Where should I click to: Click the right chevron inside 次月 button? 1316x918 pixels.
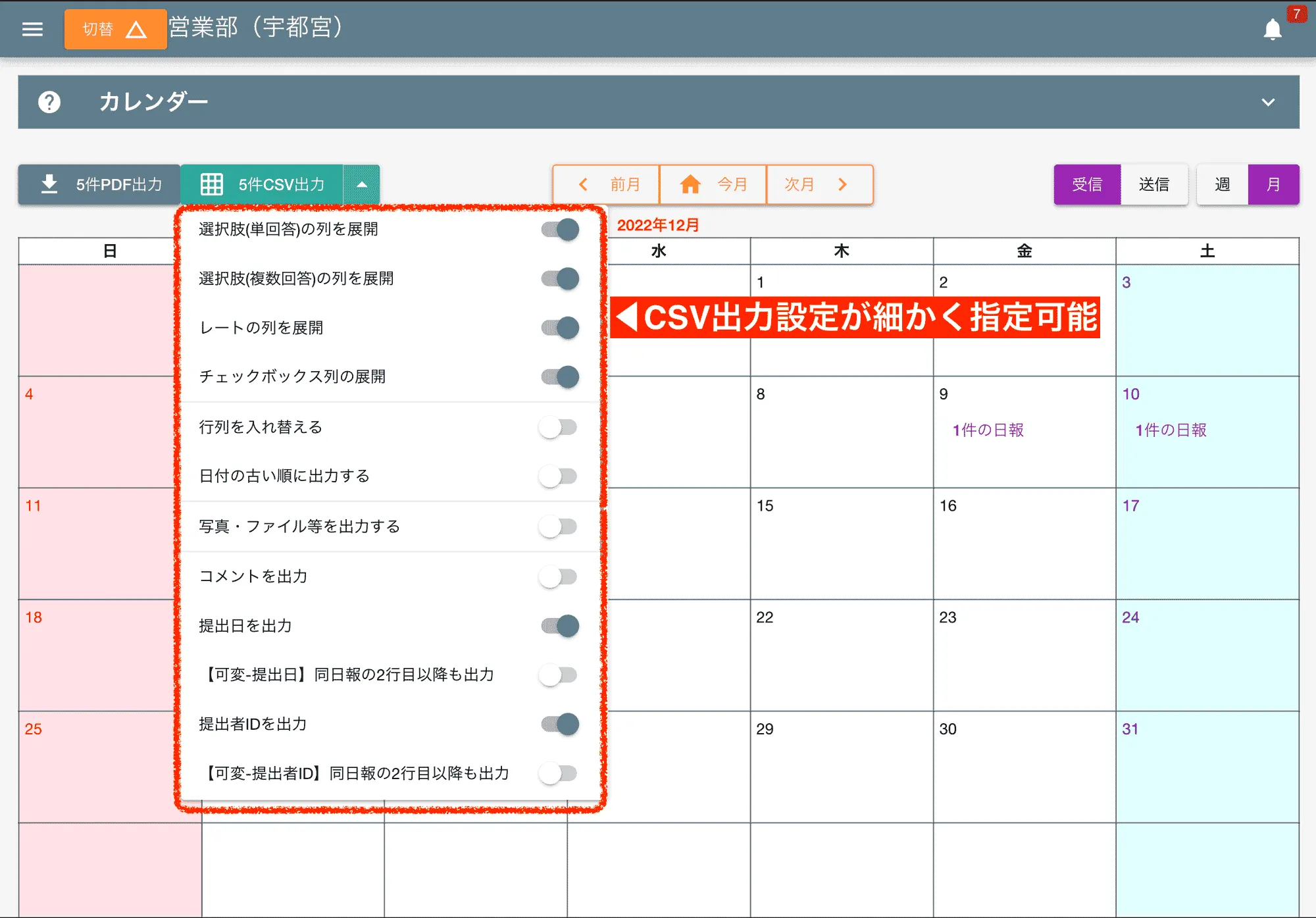(843, 184)
